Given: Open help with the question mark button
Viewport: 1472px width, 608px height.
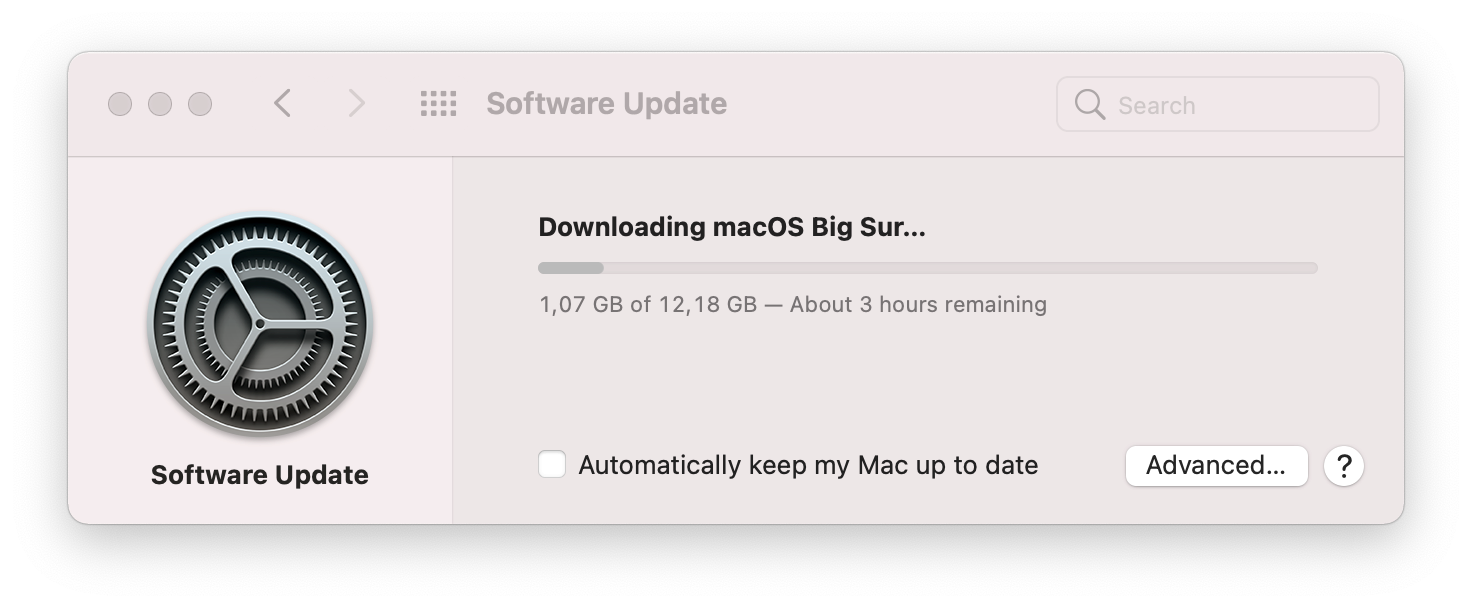Looking at the screenshot, I should pos(1344,466).
